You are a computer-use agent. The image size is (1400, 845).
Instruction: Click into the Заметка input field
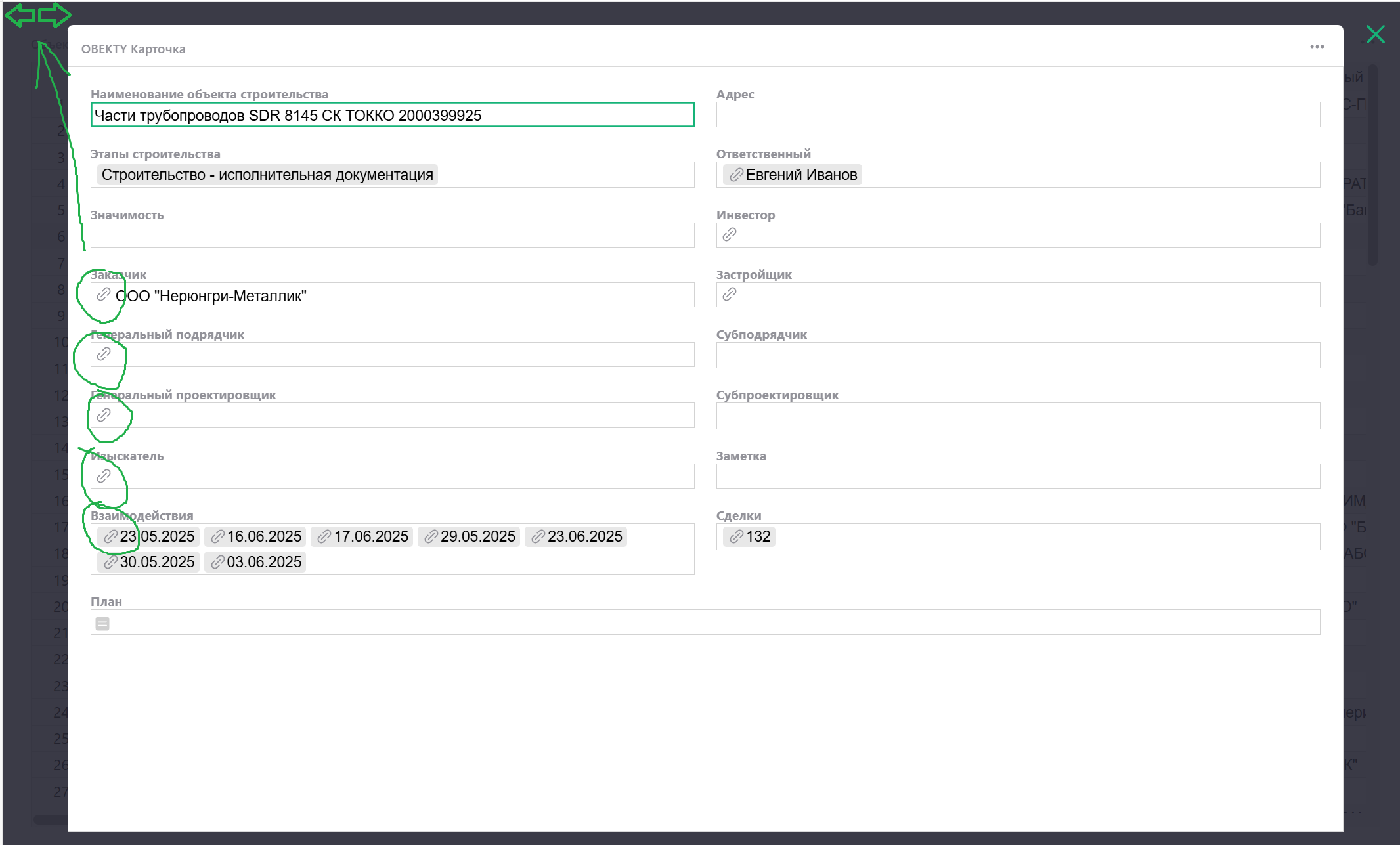pos(1018,477)
